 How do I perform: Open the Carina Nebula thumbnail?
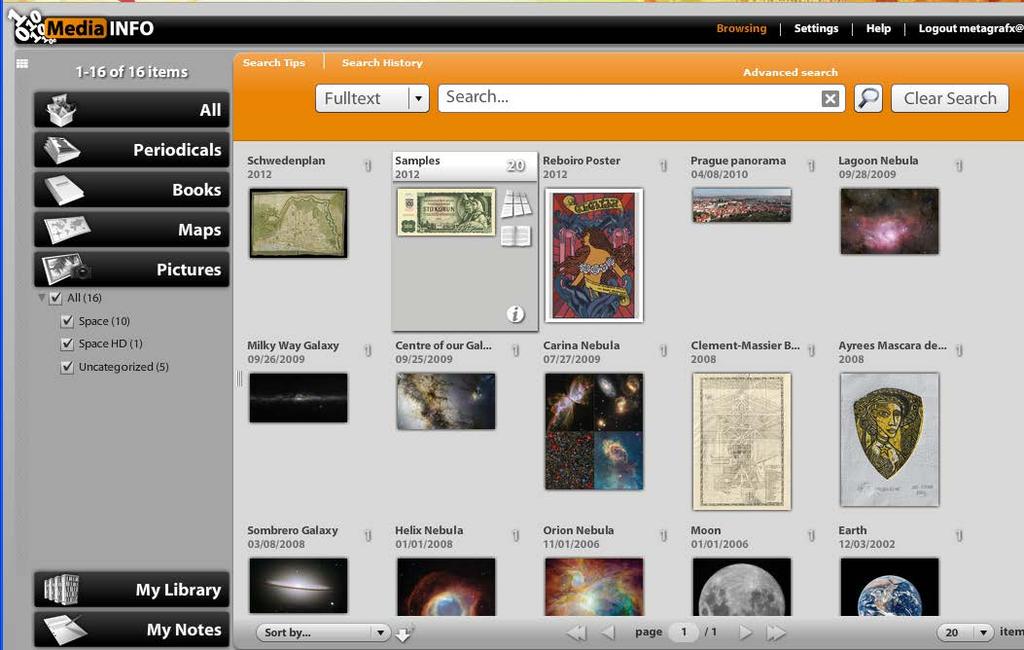[x=594, y=431]
